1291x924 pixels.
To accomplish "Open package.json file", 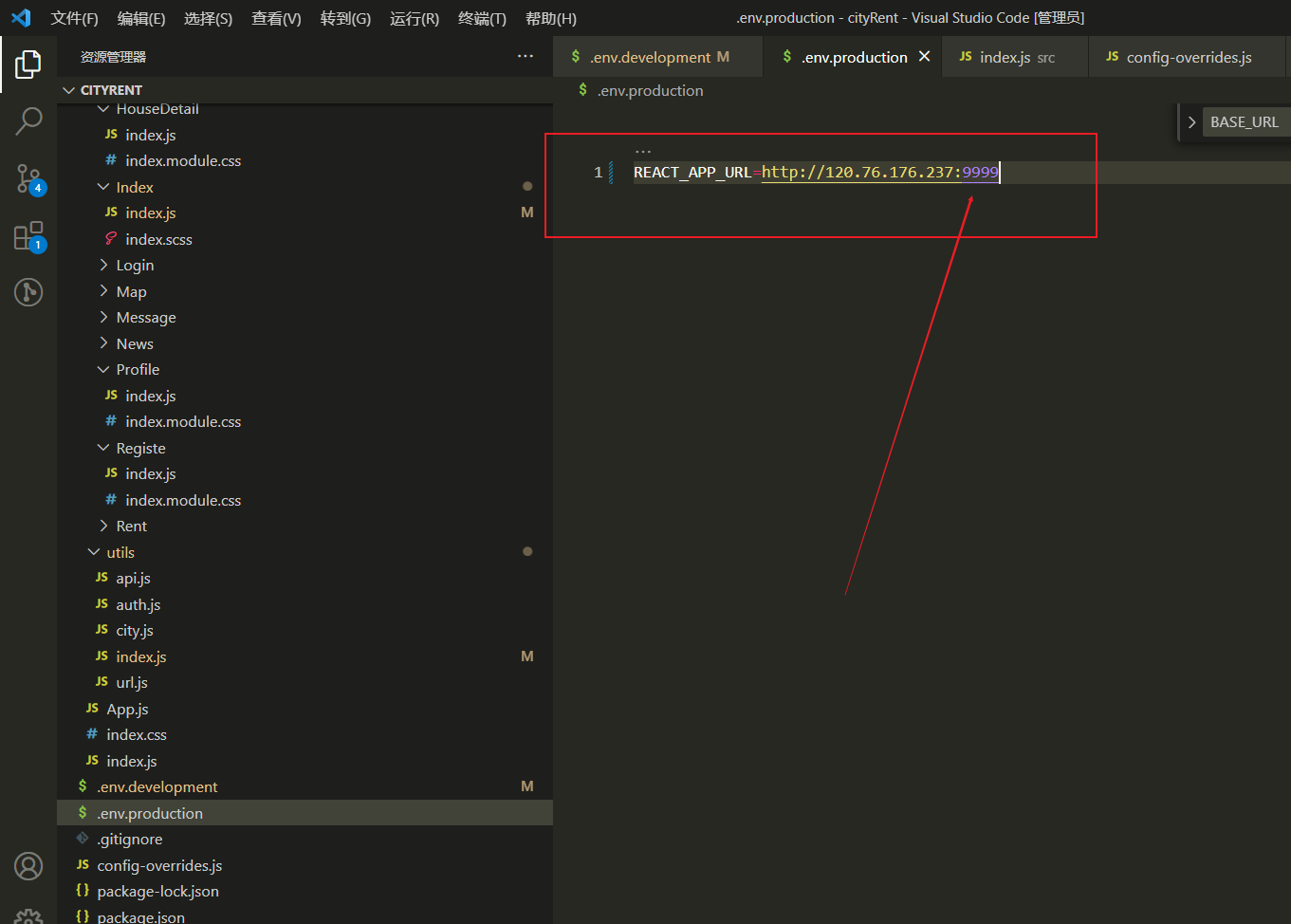I will coord(304,915).
